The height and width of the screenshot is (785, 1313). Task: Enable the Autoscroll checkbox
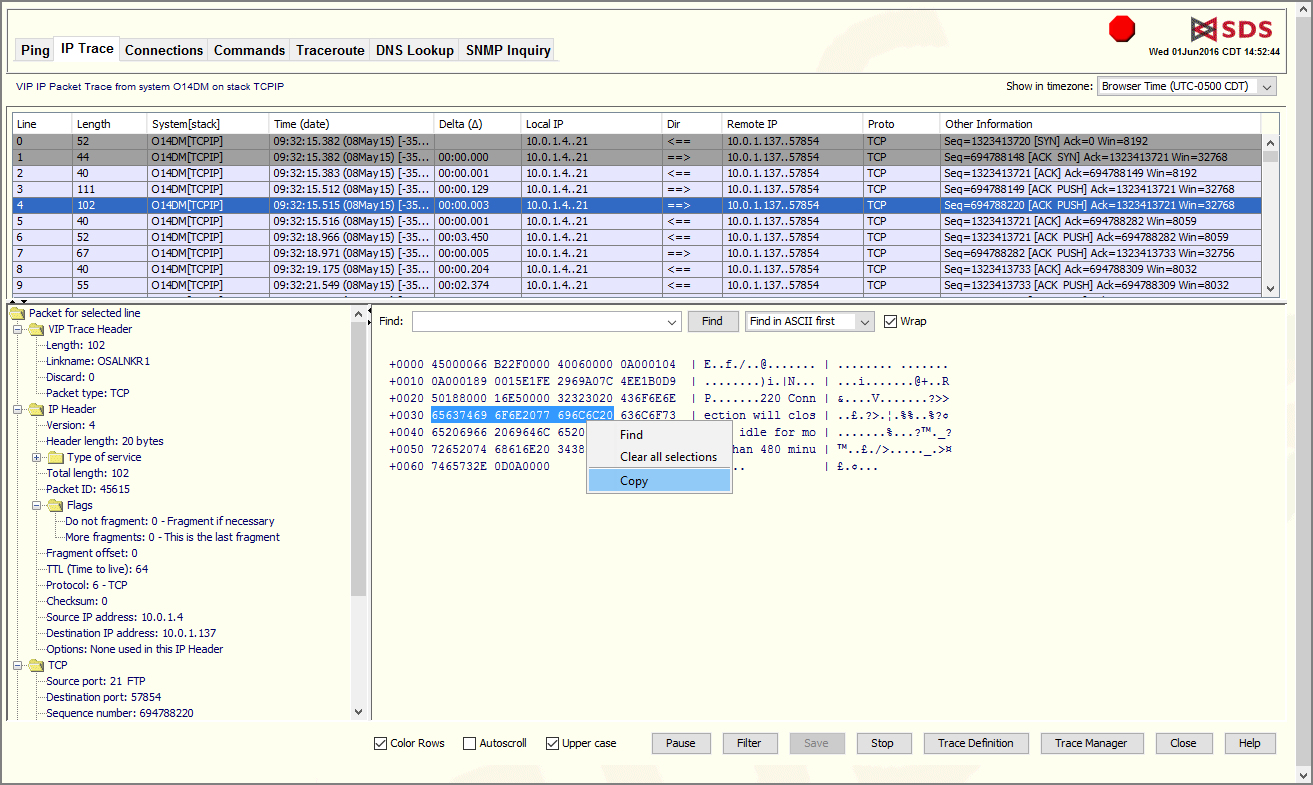click(469, 743)
